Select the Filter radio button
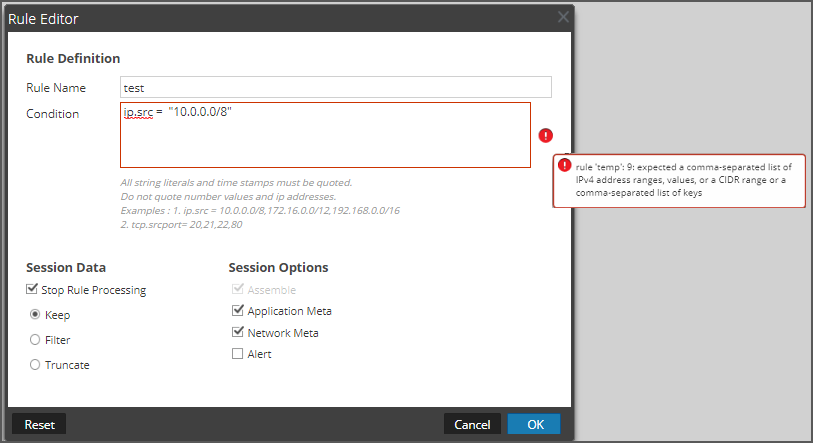 (x=35, y=340)
